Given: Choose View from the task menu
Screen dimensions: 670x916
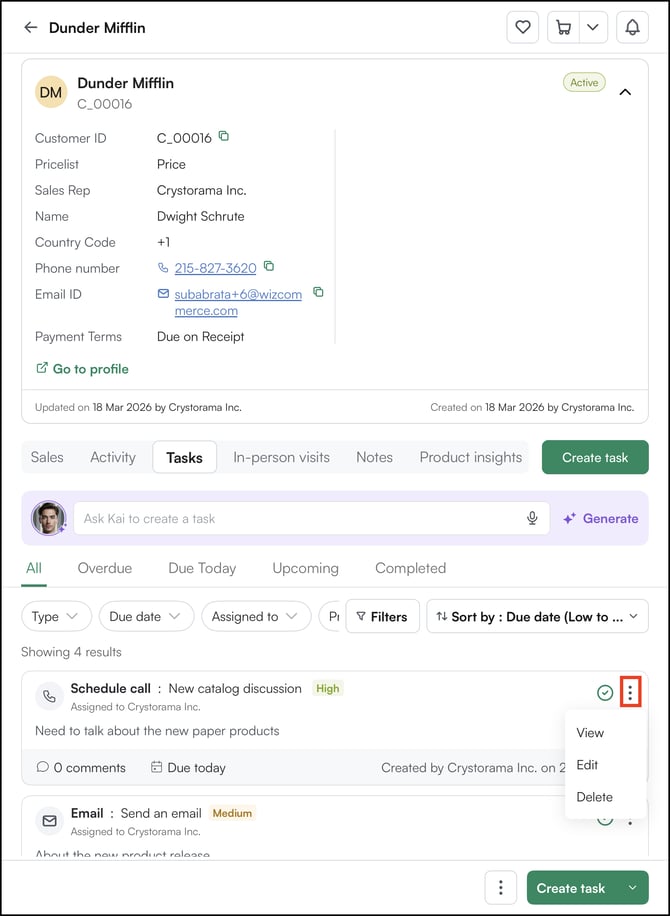Looking at the screenshot, I should (x=590, y=733).
